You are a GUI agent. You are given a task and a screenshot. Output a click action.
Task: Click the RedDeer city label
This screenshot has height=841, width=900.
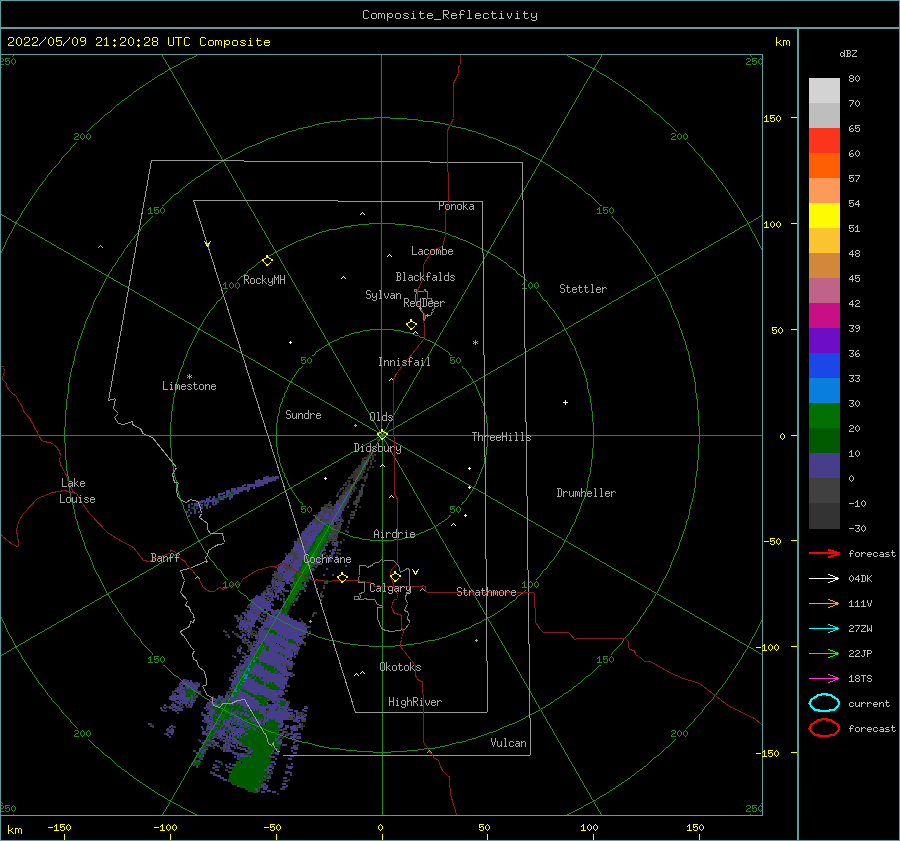(424, 303)
